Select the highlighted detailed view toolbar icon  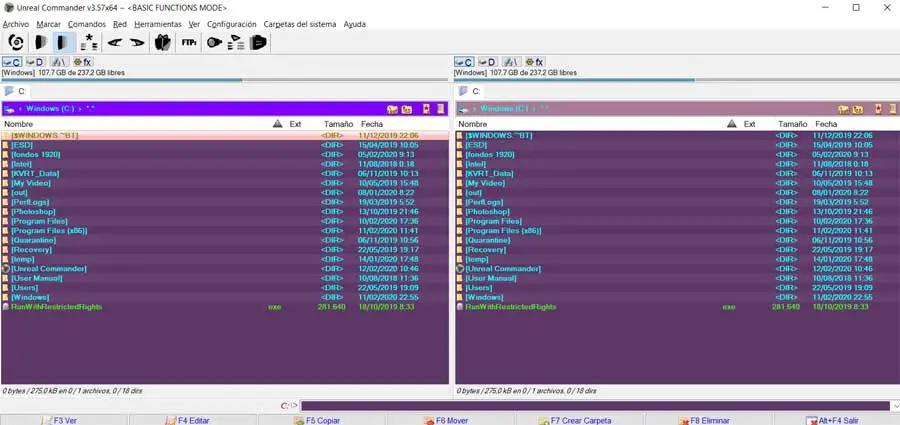(64, 42)
